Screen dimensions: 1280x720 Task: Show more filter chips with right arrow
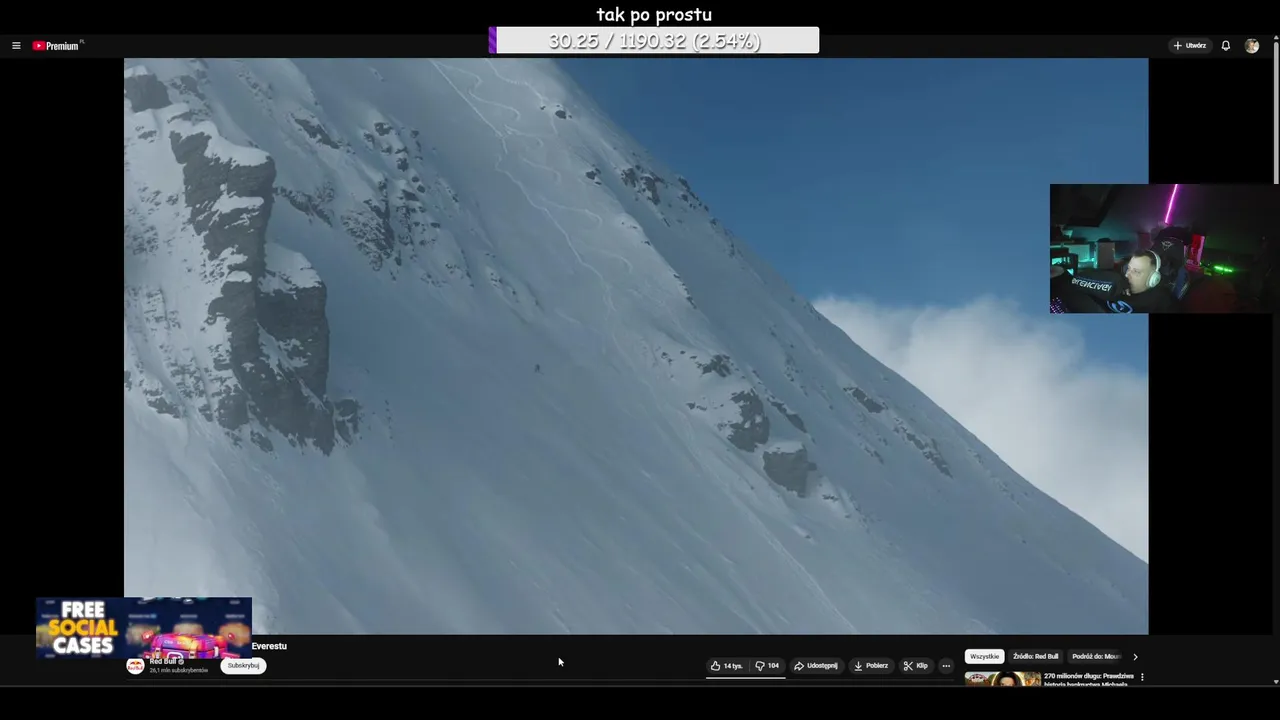[1135, 657]
